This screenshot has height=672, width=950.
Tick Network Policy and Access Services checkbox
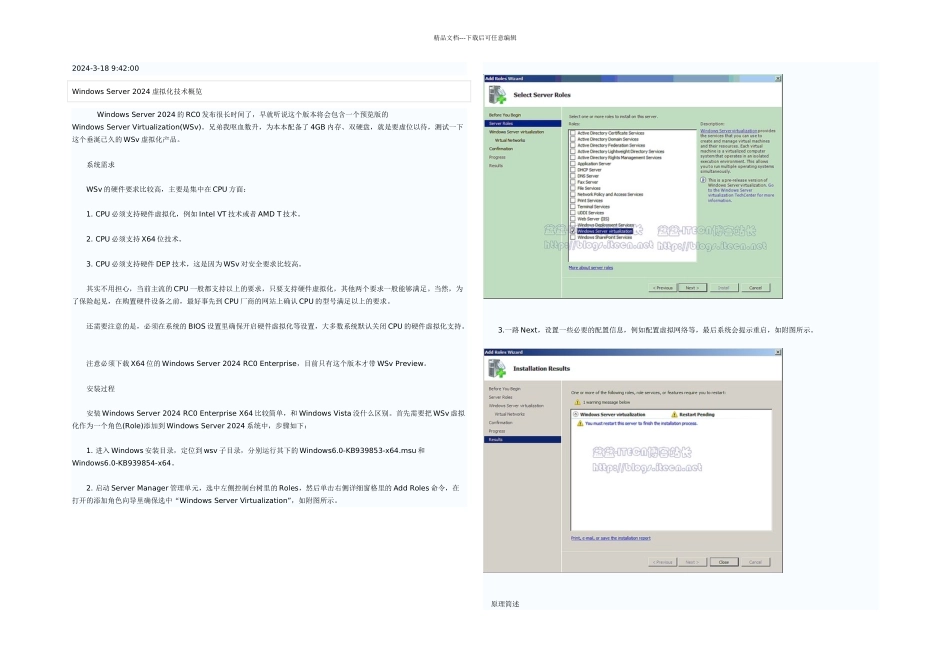(x=573, y=195)
